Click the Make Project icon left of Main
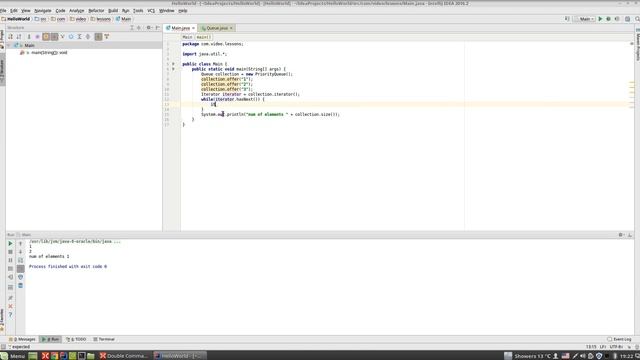This screenshot has width=640, height=360. (567, 19)
